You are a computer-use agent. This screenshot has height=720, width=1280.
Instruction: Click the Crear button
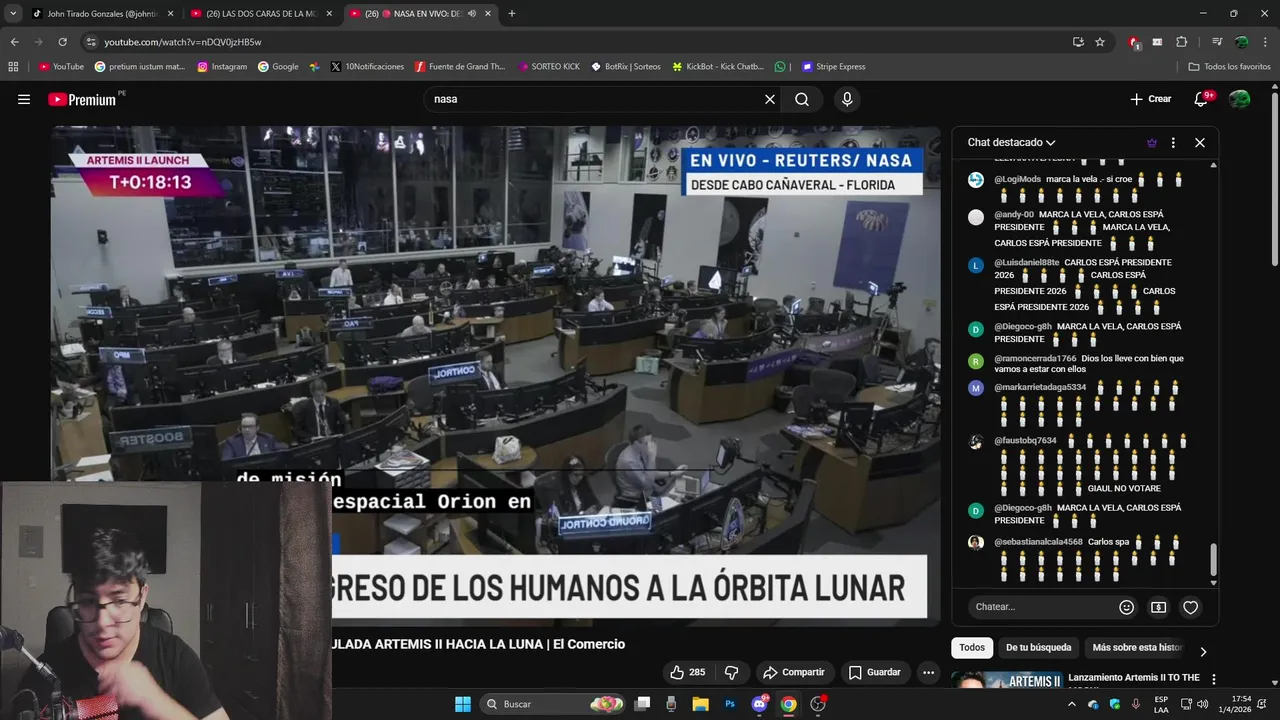coord(1151,99)
